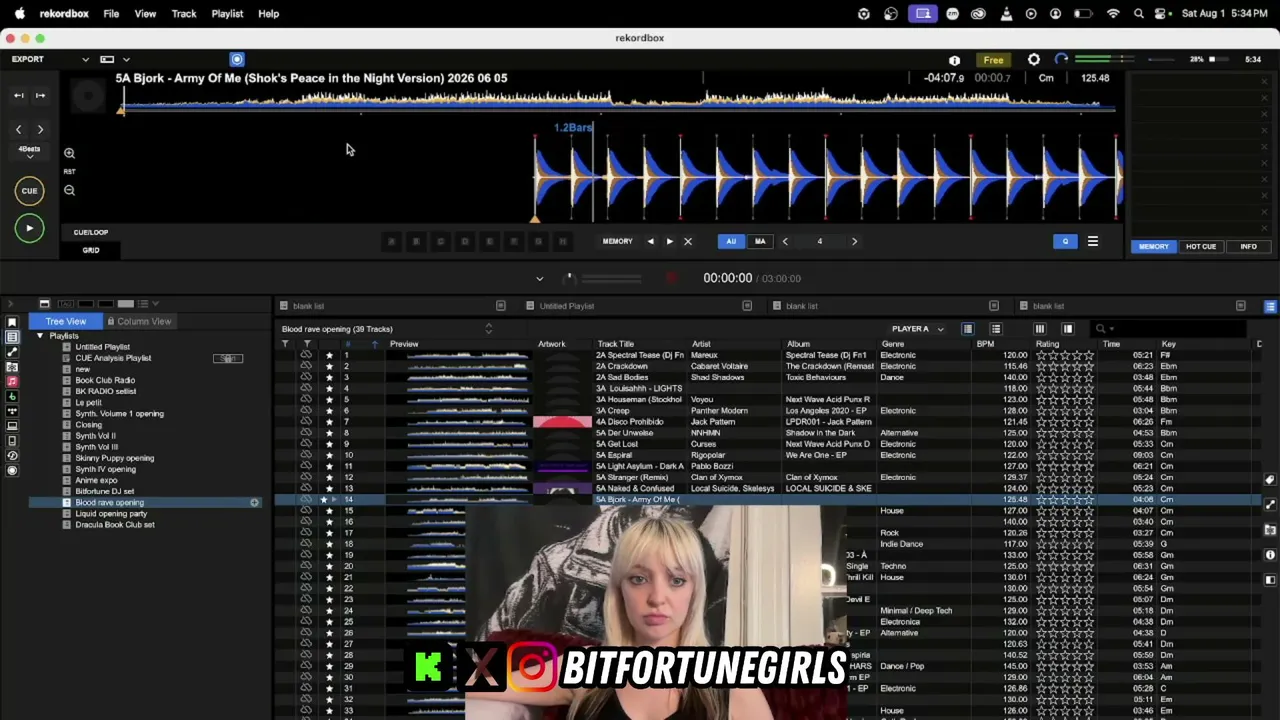Delete the memory cue with the X
The height and width of the screenshot is (720, 1280).
pyautogui.click(x=687, y=241)
